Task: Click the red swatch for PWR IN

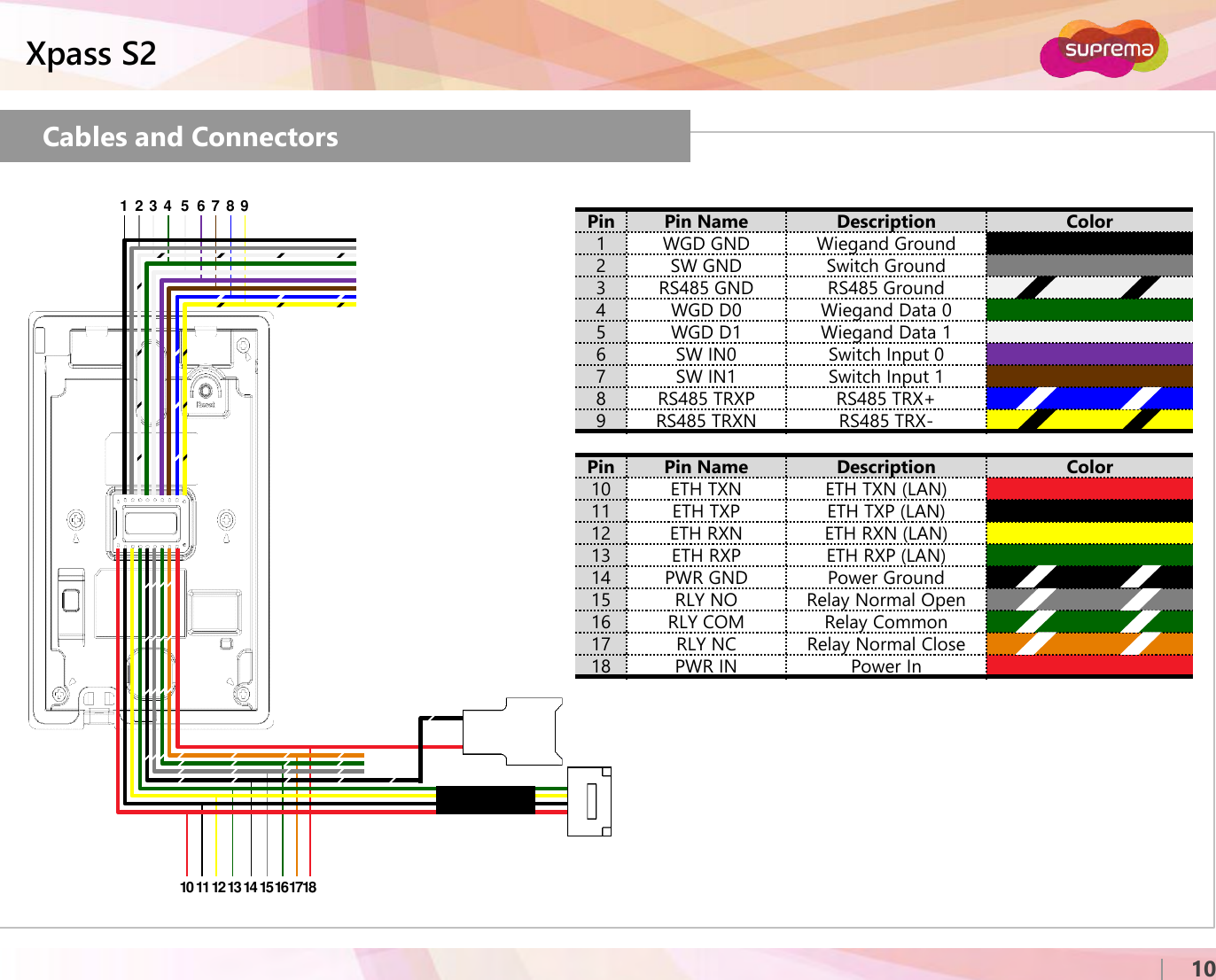Action: point(1089,665)
